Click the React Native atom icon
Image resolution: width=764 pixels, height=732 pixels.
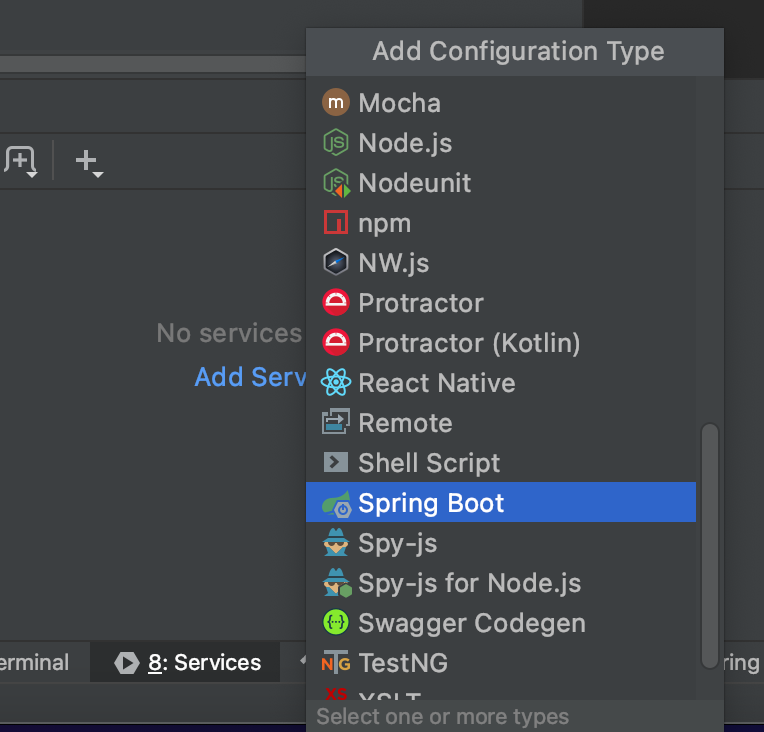tap(335, 383)
